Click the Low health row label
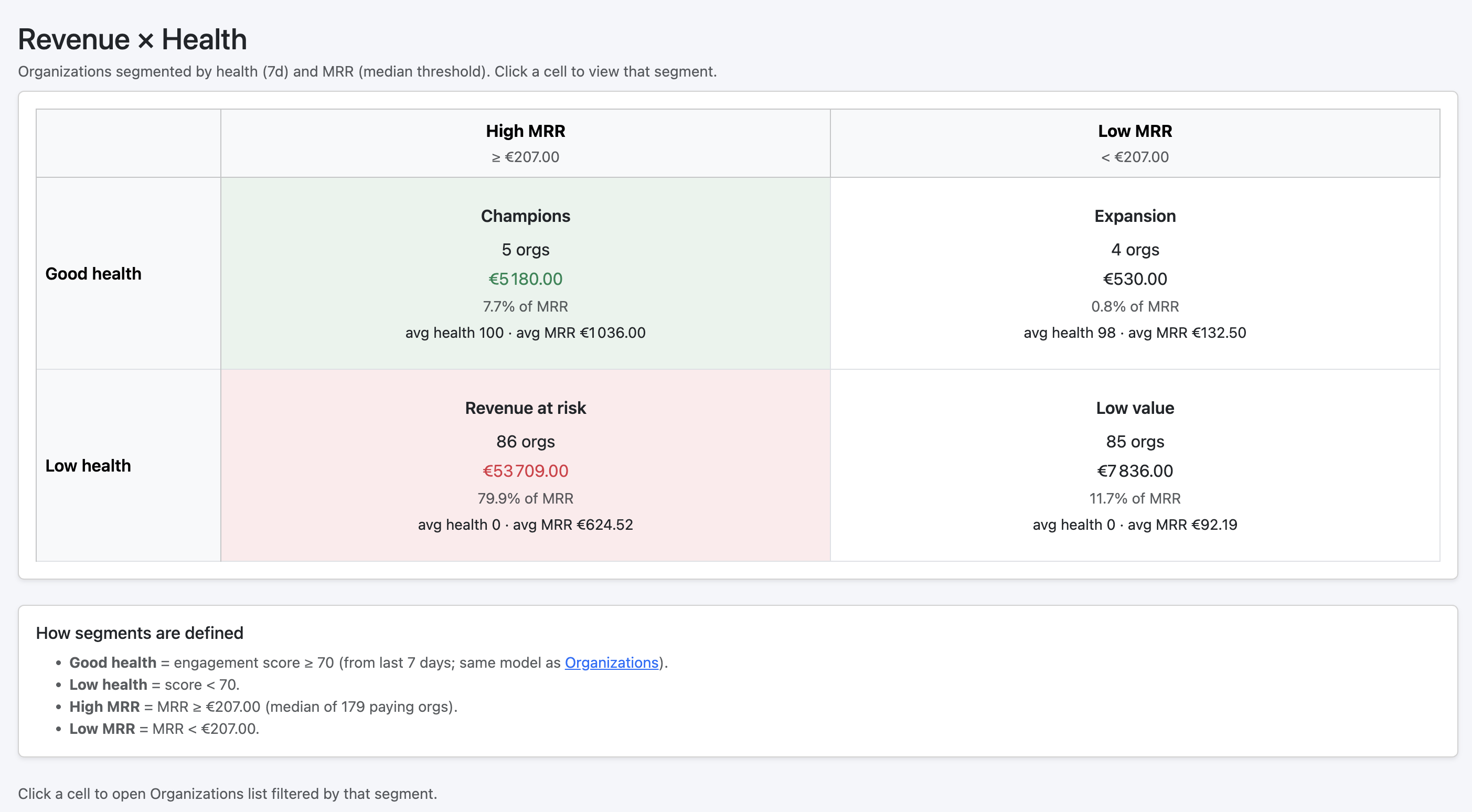The width and height of the screenshot is (1472, 812). point(88,466)
